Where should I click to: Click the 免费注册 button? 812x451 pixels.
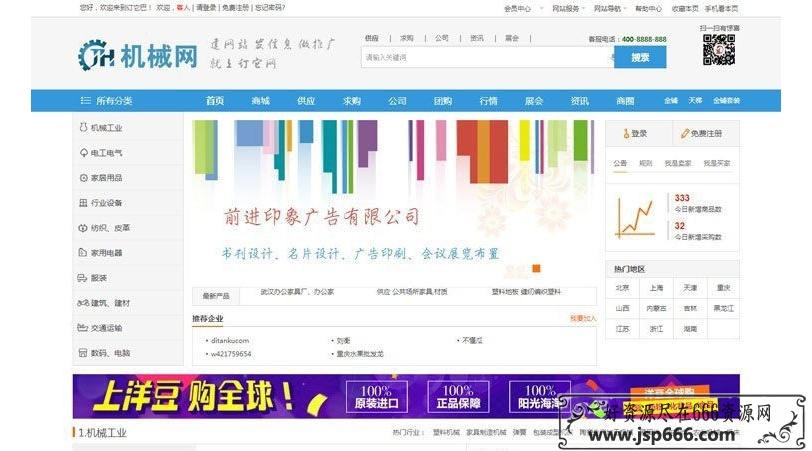(702, 133)
